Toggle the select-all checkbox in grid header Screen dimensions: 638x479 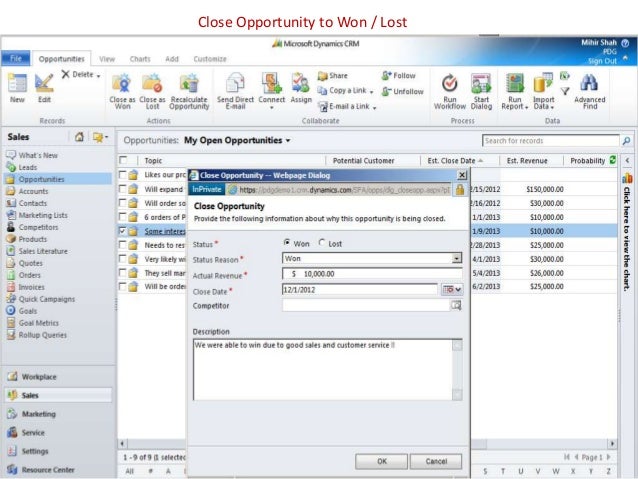tap(123, 160)
